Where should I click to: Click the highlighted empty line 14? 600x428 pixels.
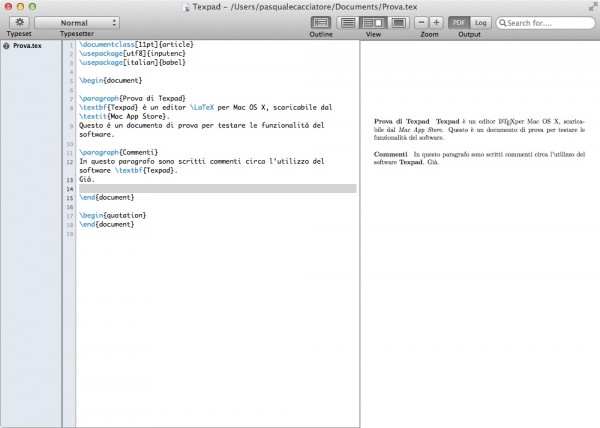217,189
